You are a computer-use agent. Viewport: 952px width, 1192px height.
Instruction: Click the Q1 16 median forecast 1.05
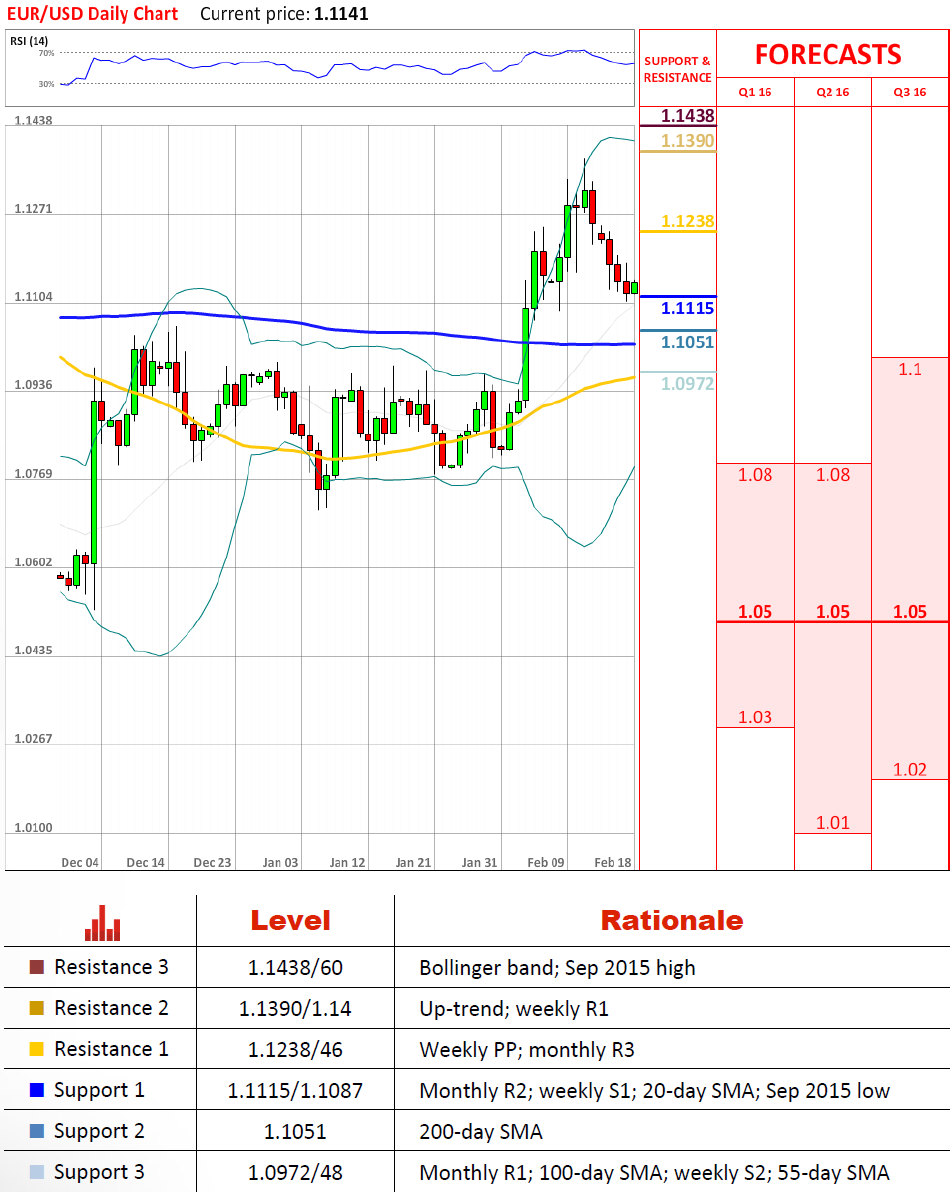click(x=755, y=612)
